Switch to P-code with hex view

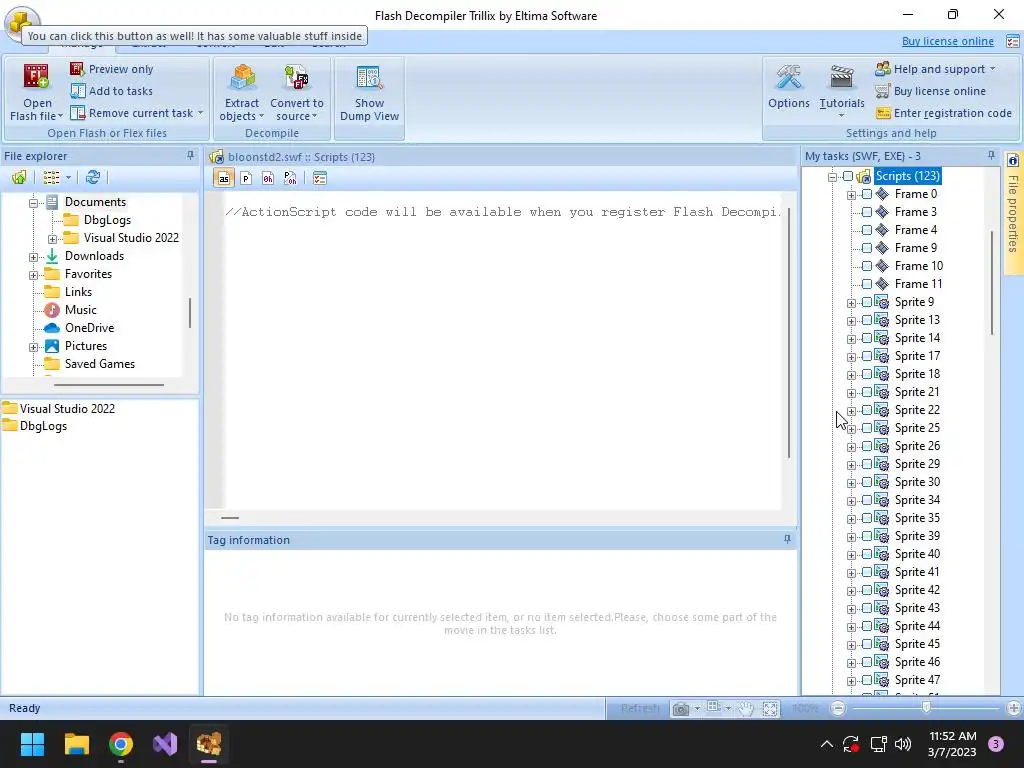290,178
